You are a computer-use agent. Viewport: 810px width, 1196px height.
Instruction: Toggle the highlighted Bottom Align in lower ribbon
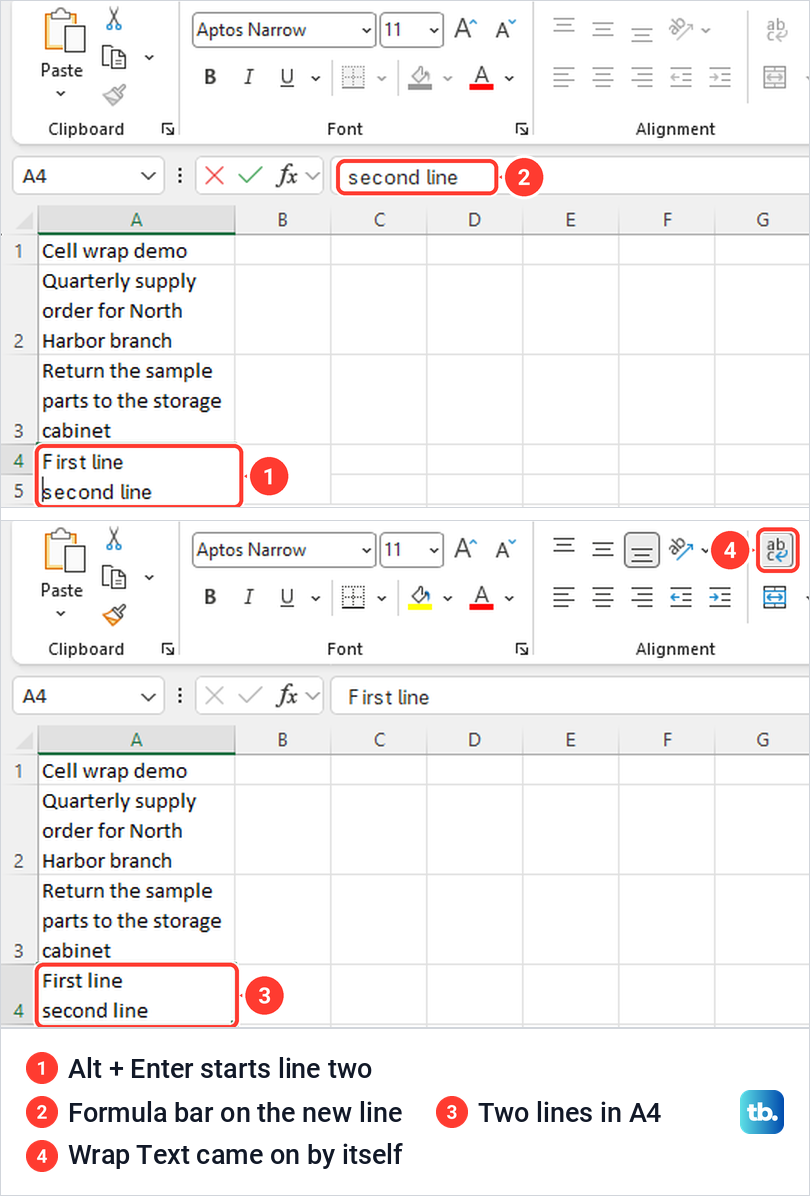(641, 550)
